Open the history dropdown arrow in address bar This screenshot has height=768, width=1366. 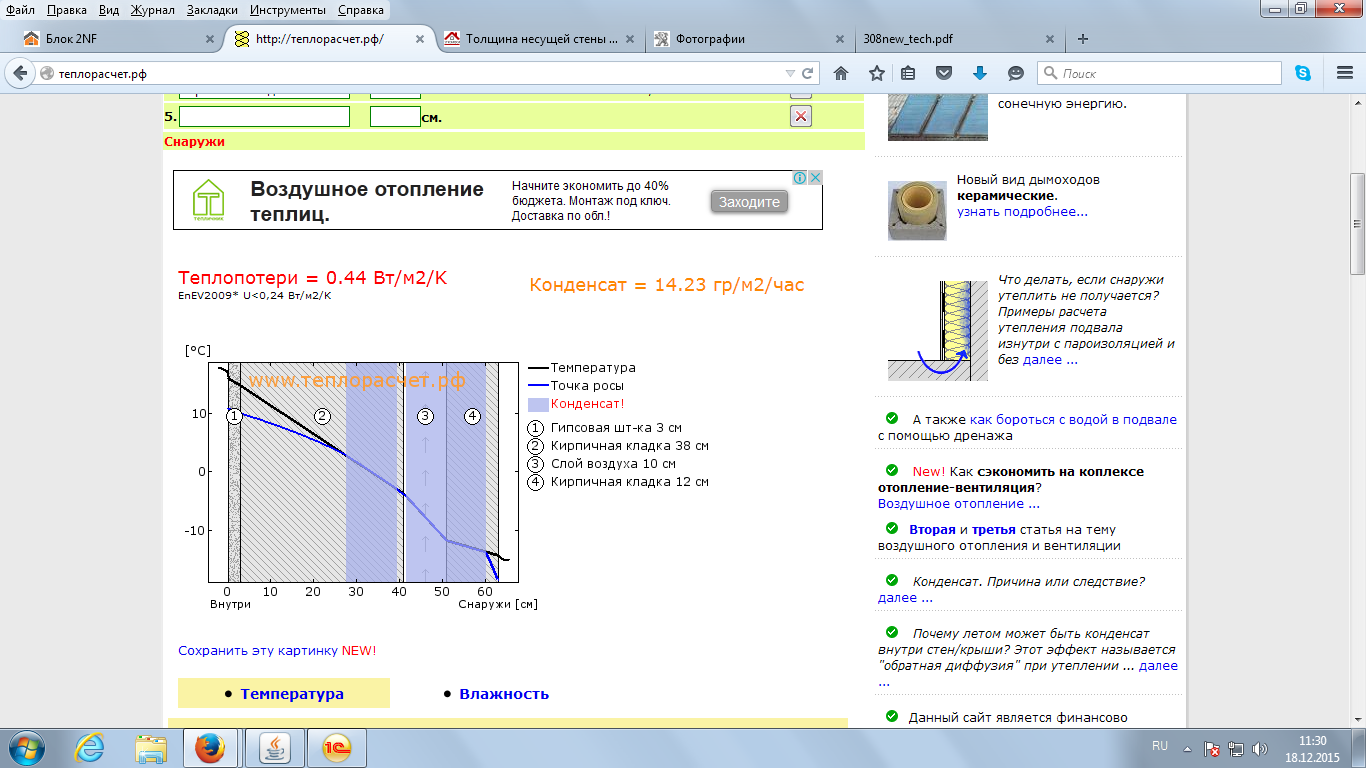pos(790,73)
